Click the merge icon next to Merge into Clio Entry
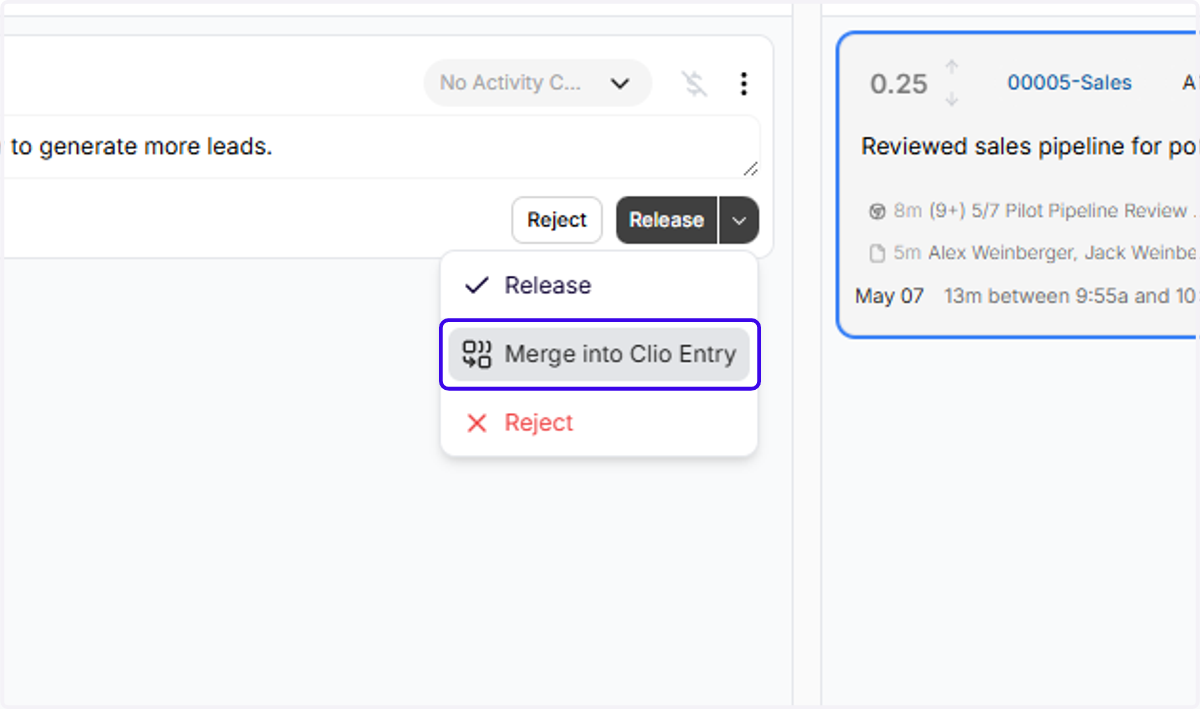 tap(477, 354)
